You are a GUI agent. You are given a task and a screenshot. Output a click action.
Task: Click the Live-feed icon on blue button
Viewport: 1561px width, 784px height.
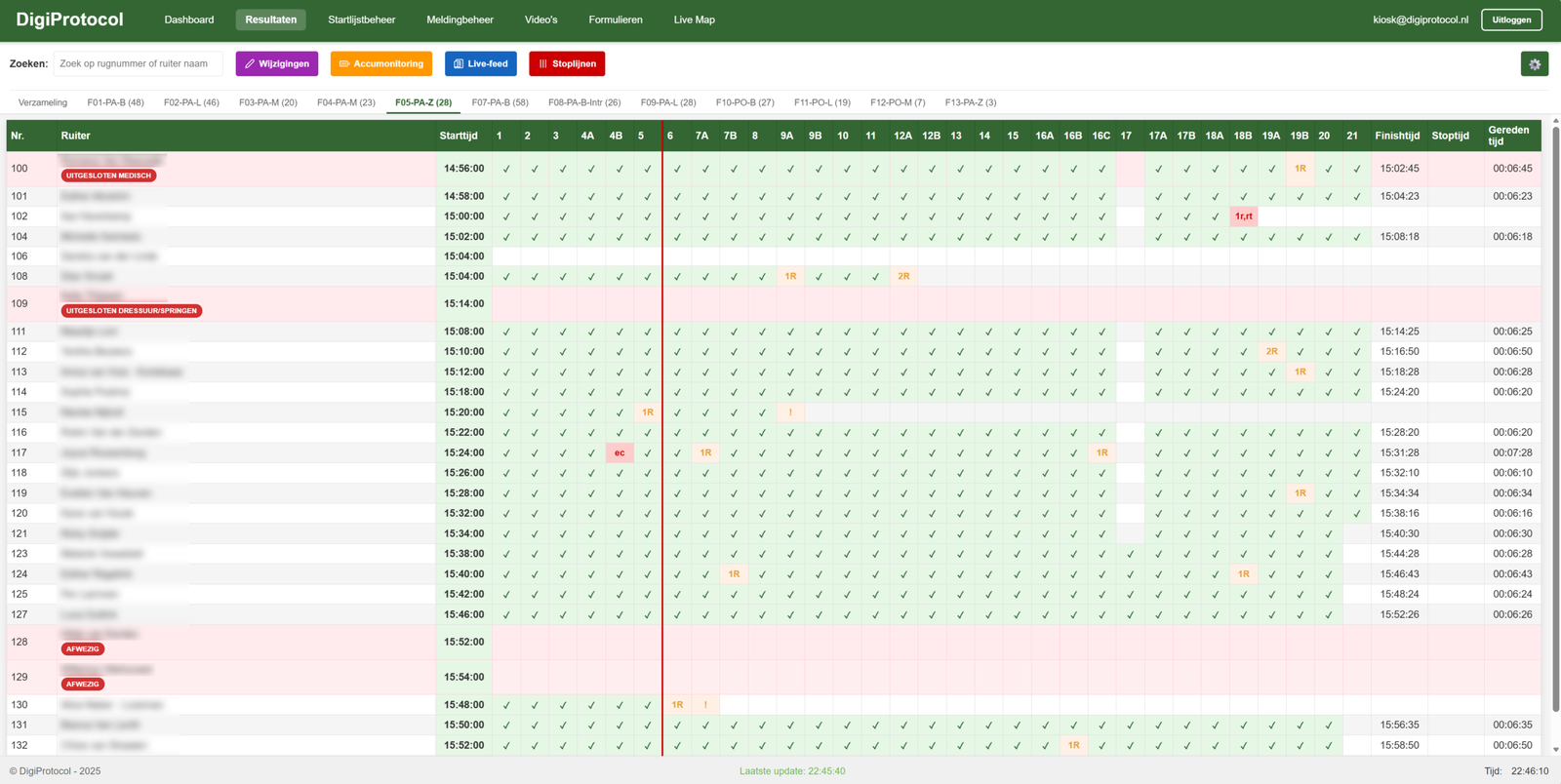click(459, 64)
